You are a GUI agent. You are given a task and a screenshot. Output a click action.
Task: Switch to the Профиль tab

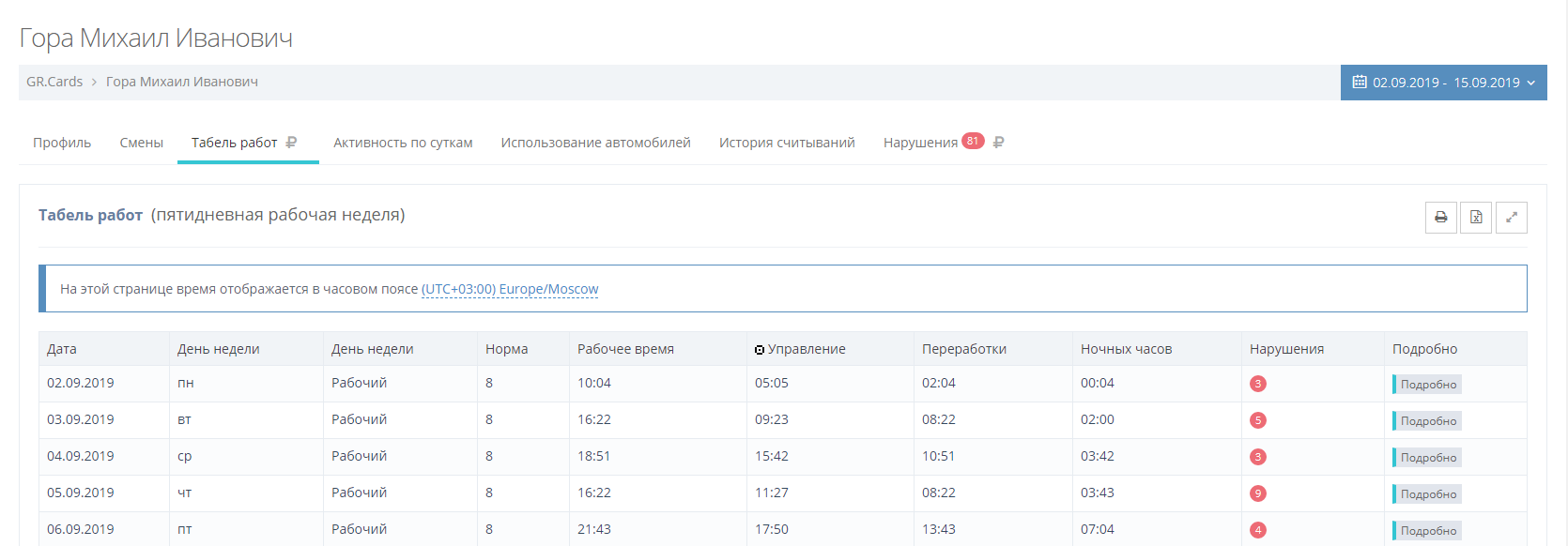coord(62,143)
